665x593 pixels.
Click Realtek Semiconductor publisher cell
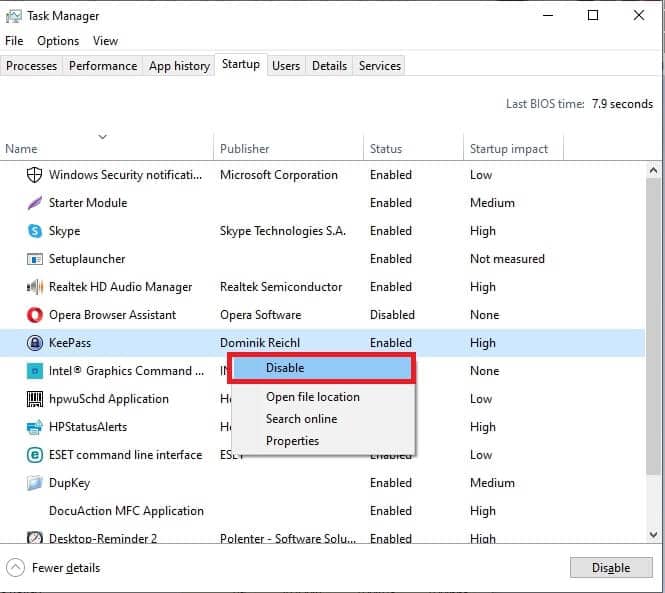click(x=281, y=287)
